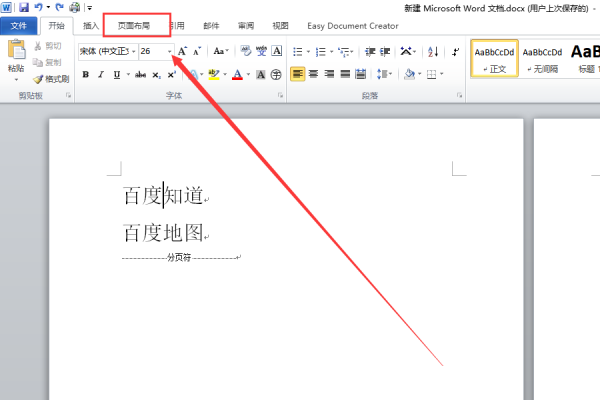The height and width of the screenshot is (400, 600).
Task: Open Clipboard pane launcher in 剪贴板 group
Action: pyautogui.click(x=68, y=95)
